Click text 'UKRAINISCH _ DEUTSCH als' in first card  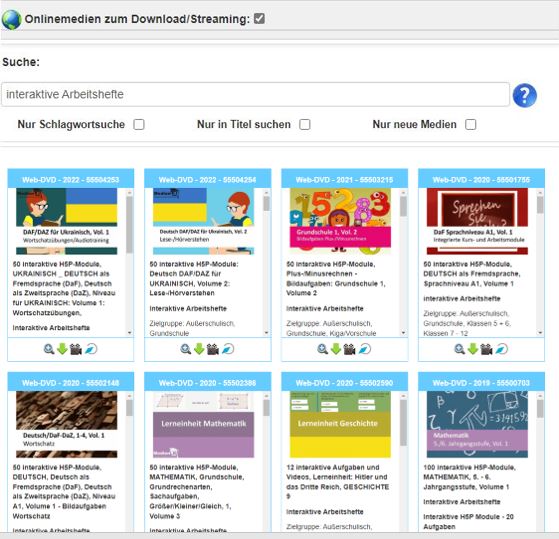click(x=61, y=274)
